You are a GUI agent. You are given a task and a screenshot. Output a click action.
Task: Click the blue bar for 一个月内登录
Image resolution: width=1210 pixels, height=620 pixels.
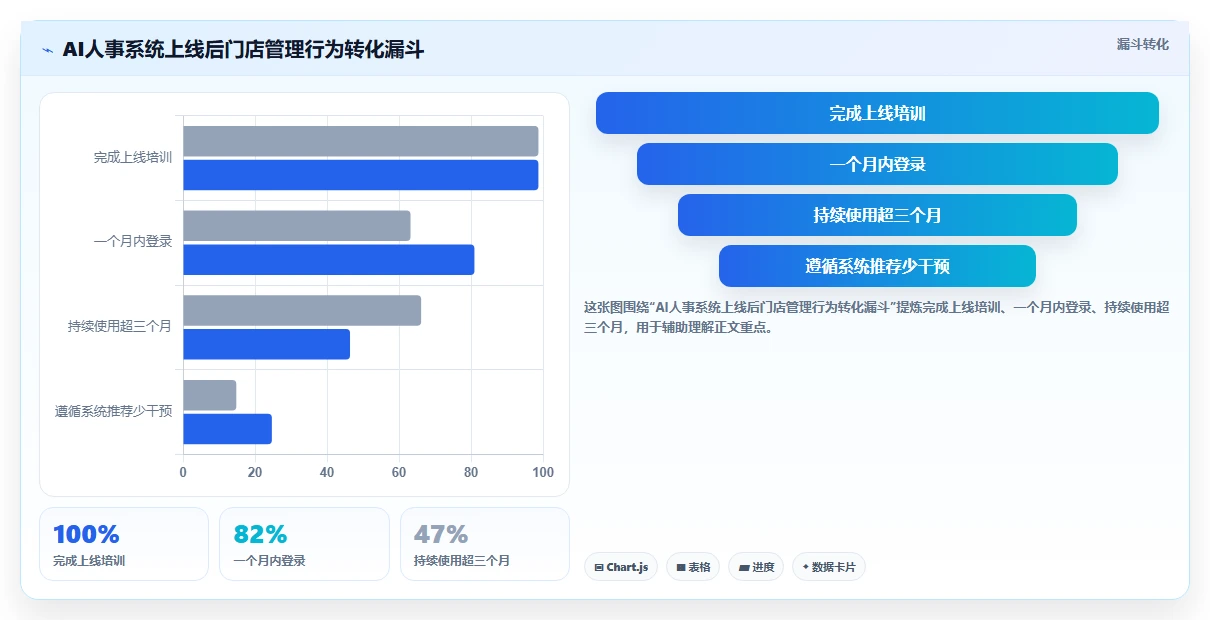tap(329, 260)
